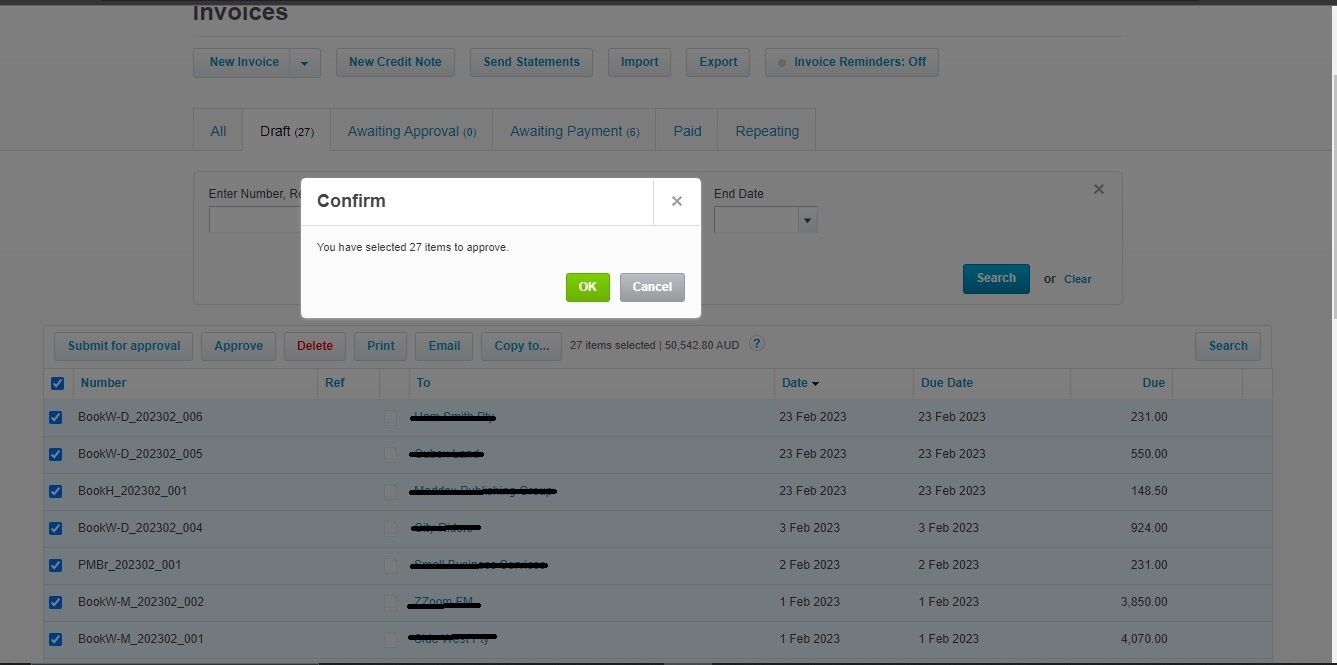Image resolution: width=1337 pixels, height=665 pixels.
Task: Sort by the Date column header
Action: pos(800,383)
